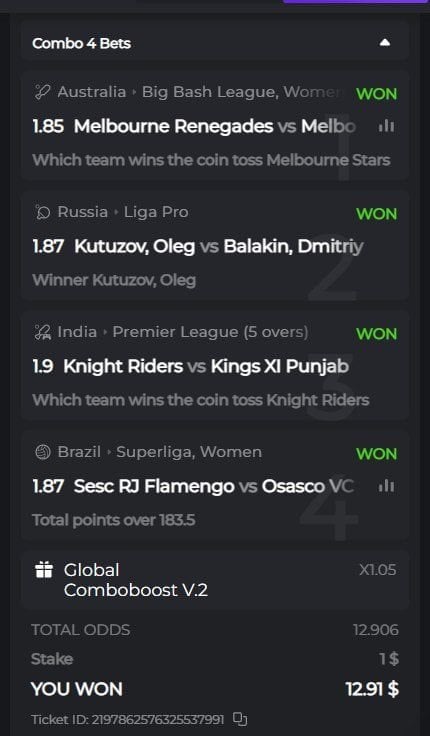The height and width of the screenshot is (736, 430).
Task: Collapse the Combo 4 Bets section
Action: pos(384,43)
